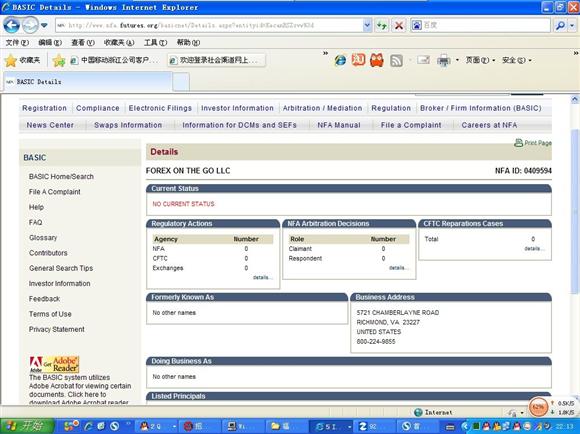Click the system tray clock showing 22:13

pos(564,427)
